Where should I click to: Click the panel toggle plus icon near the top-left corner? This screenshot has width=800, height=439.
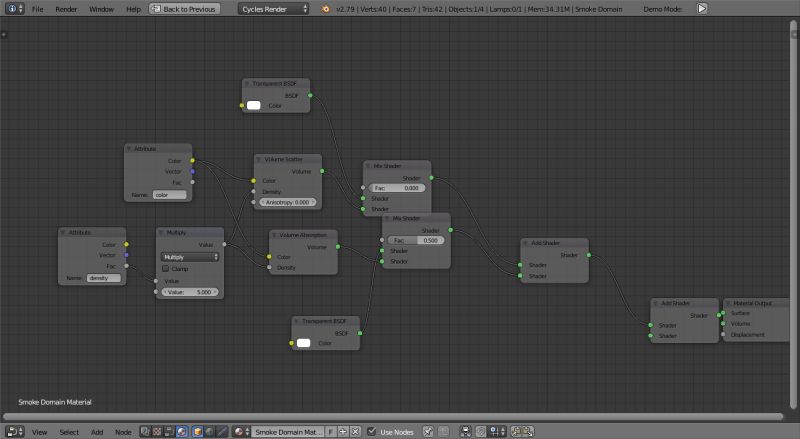tap(4, 35)
